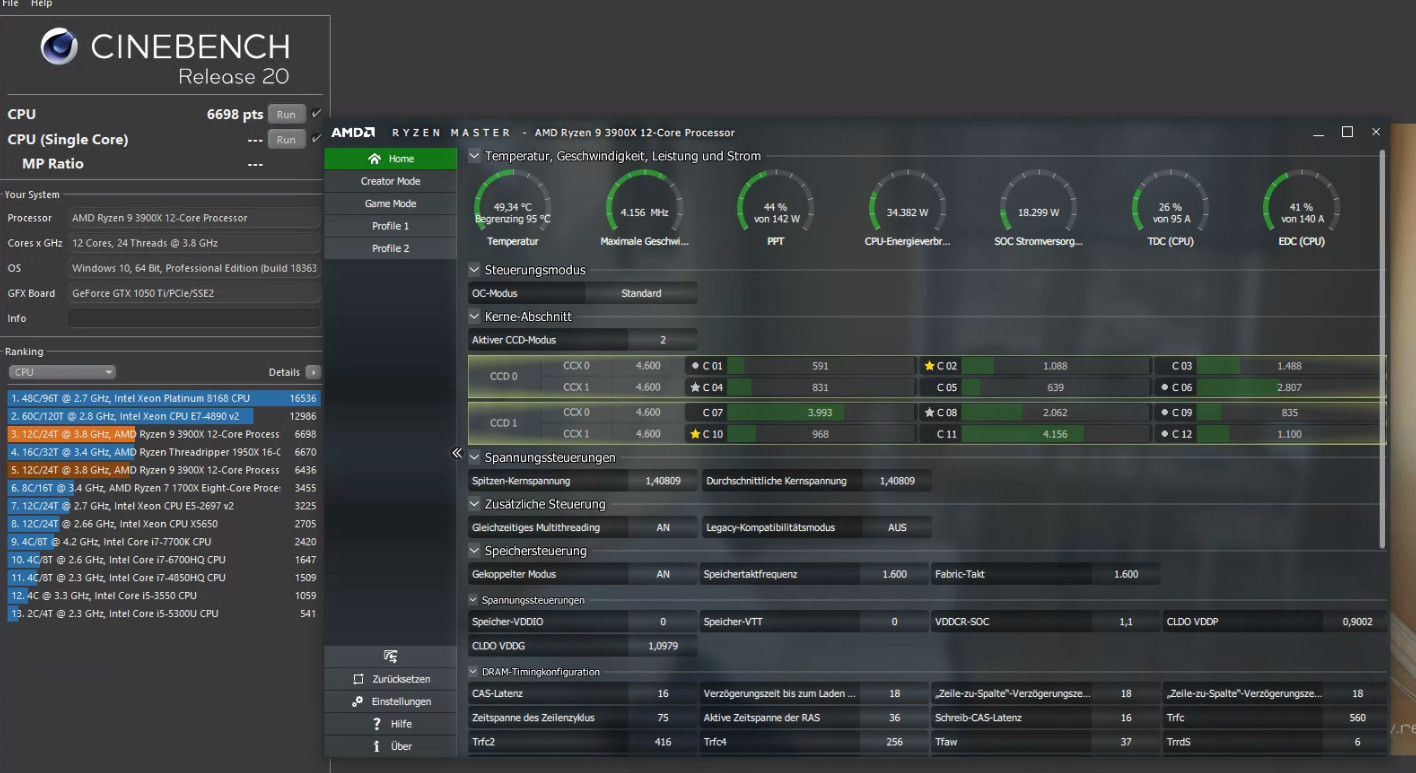Image resolution: width=1416 pixels, height=773 pixels.
Task: Select Profile 1 in the sidebar
Action: (x=390, y=226)
